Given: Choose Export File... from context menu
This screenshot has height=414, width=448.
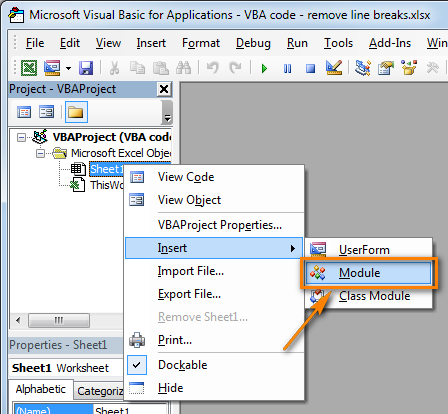Looking at the screenshot, I should (214, 294).
